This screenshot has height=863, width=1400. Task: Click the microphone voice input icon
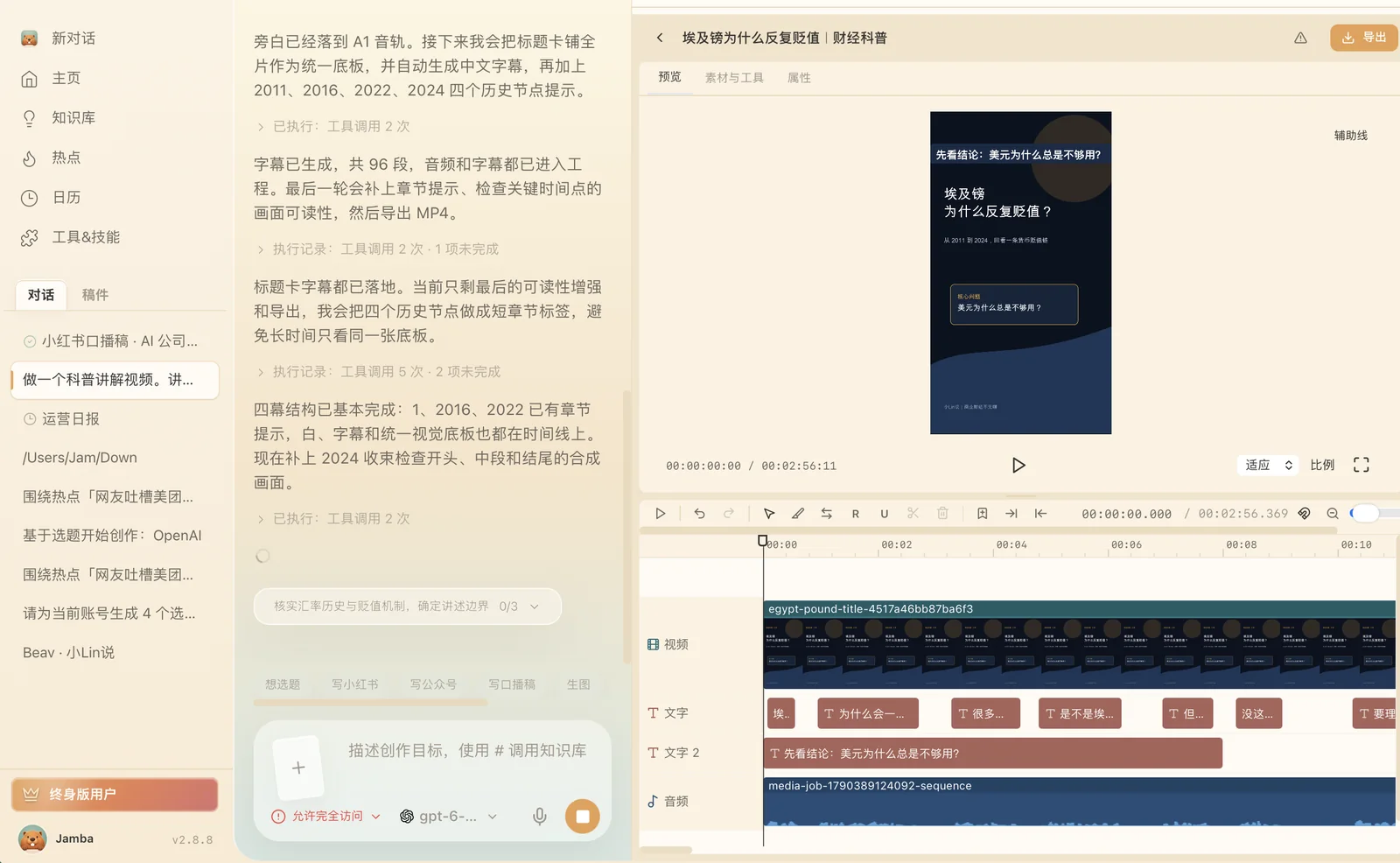pos(540,817)
